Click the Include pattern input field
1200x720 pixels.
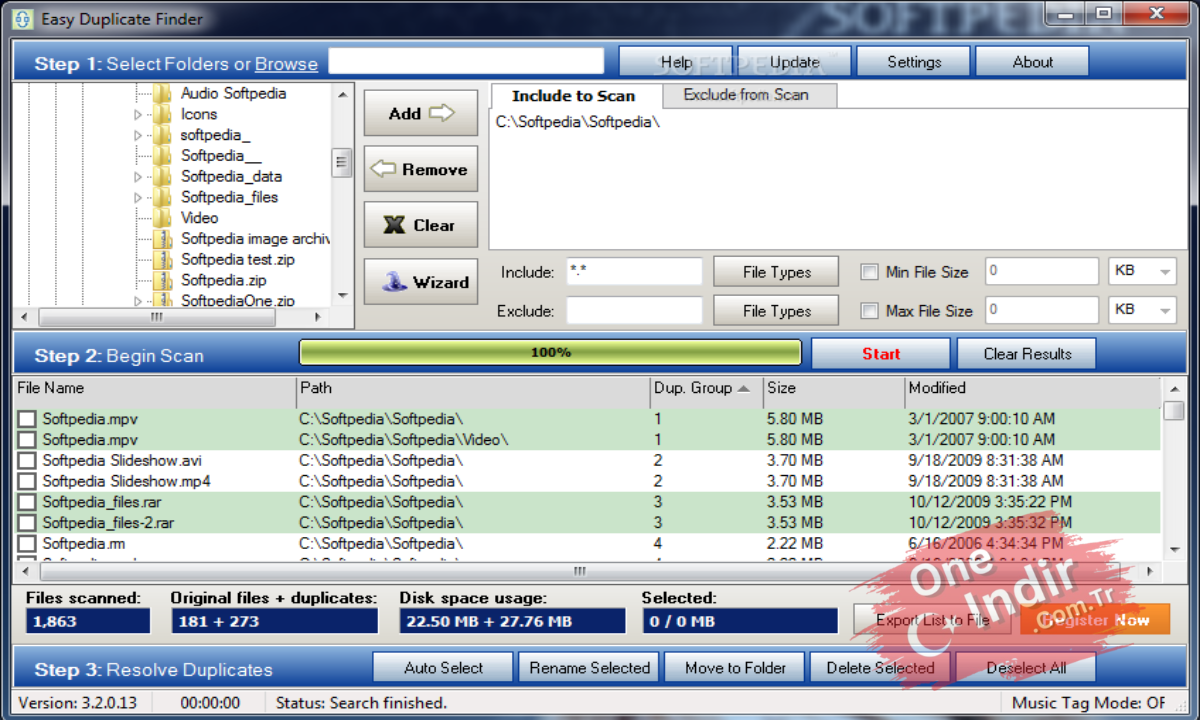(635, 271)
